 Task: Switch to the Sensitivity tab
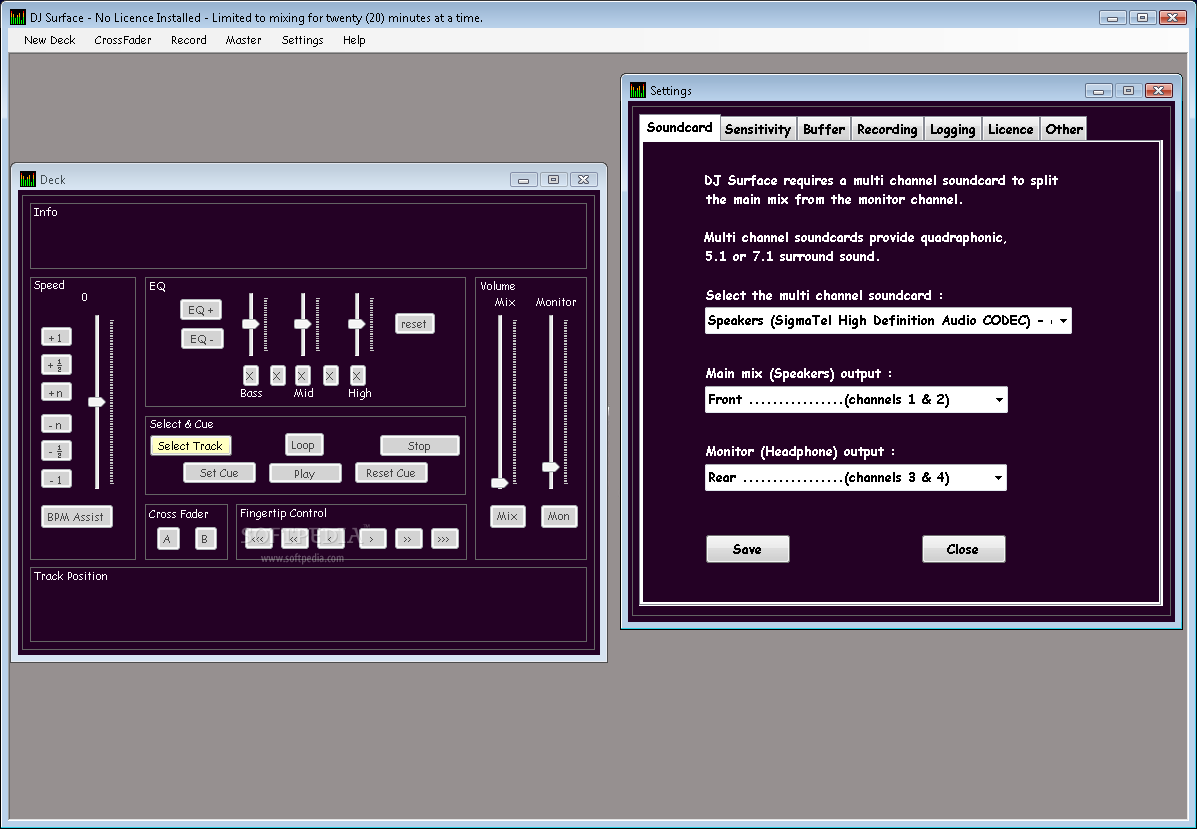point(758,129)
